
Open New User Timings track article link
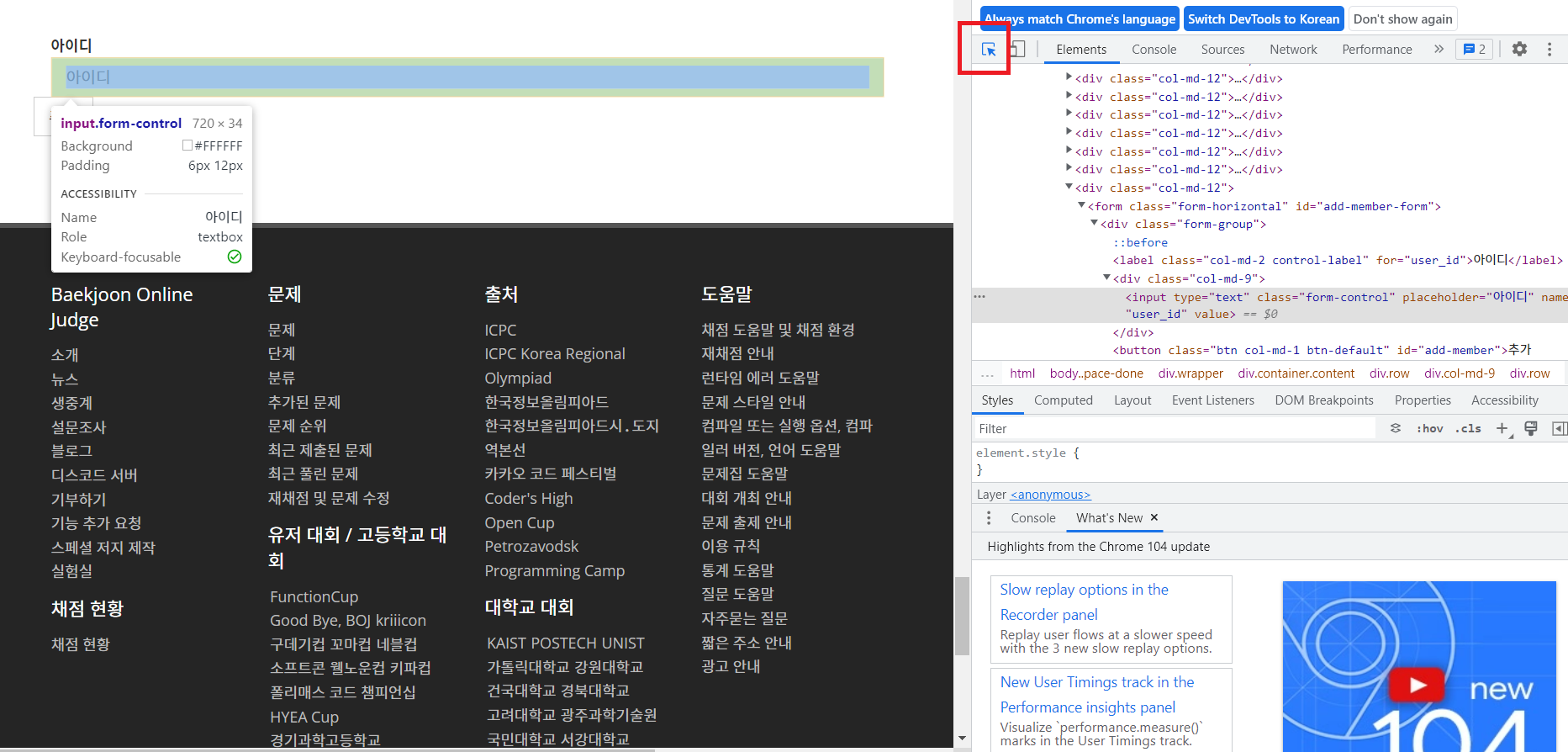pyautogui.click(x=1096, y=695)
